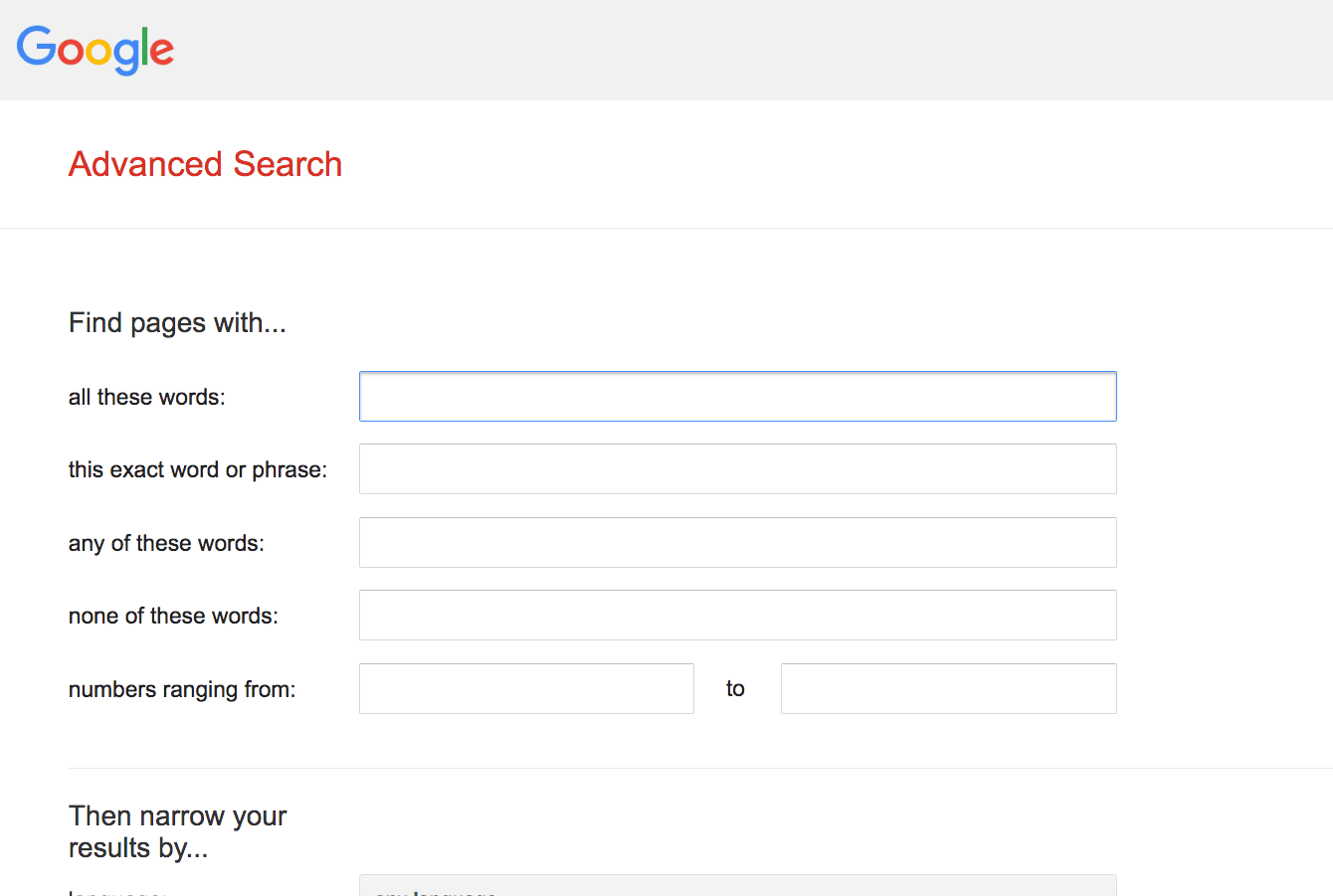Click 'Then narrow your results by...' heading
This screenshot has width=1333, height=896.
pyautogui.click(x=177, y=832)
